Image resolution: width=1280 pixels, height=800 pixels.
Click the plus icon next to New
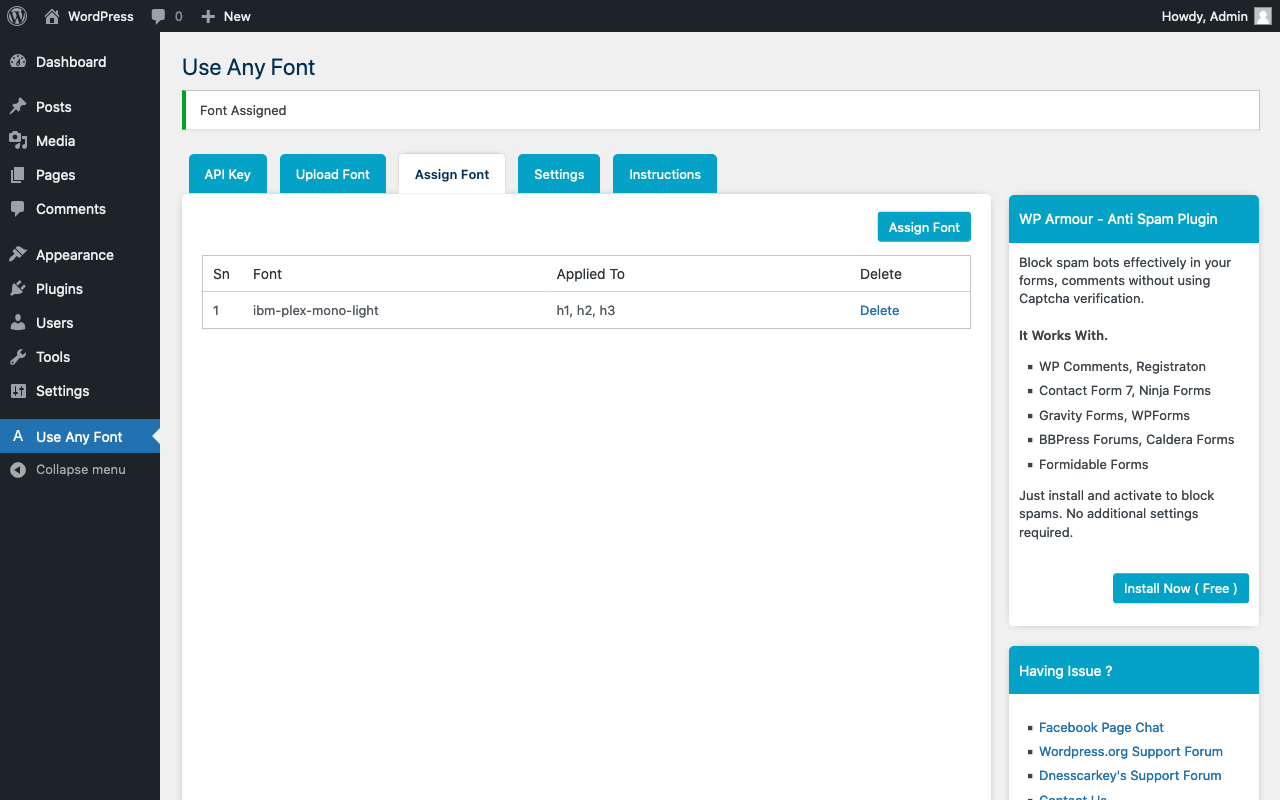pos(208,16)
